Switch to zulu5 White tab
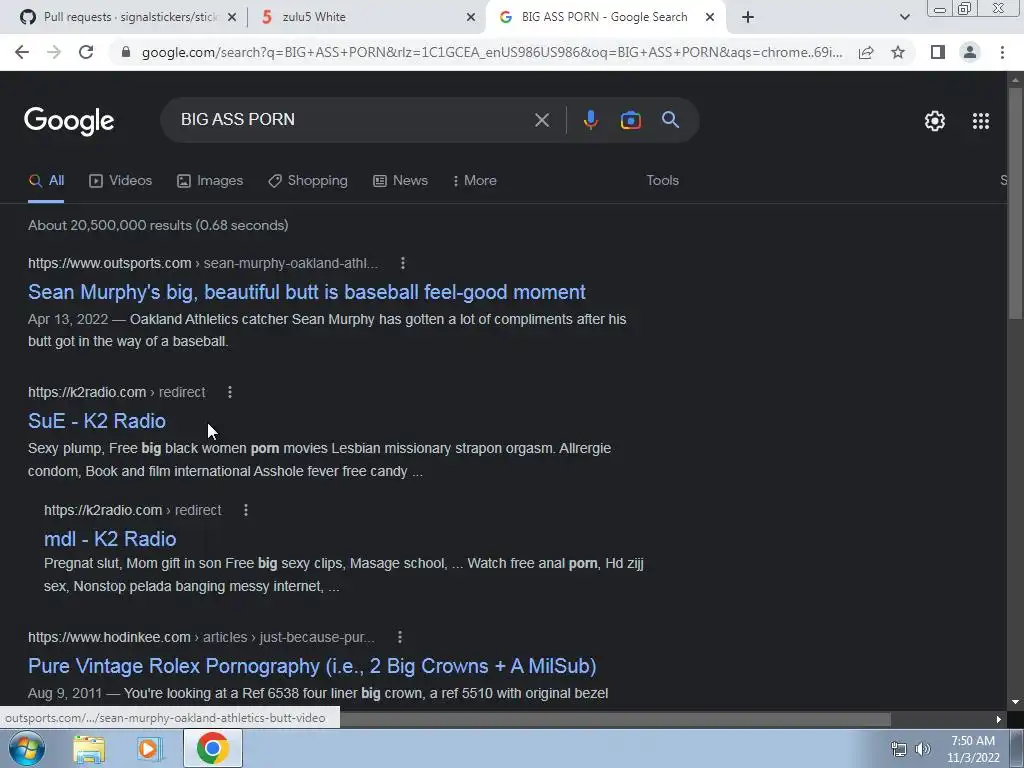The height and width of the screenshot is (768, 1024). coord(313,17)
